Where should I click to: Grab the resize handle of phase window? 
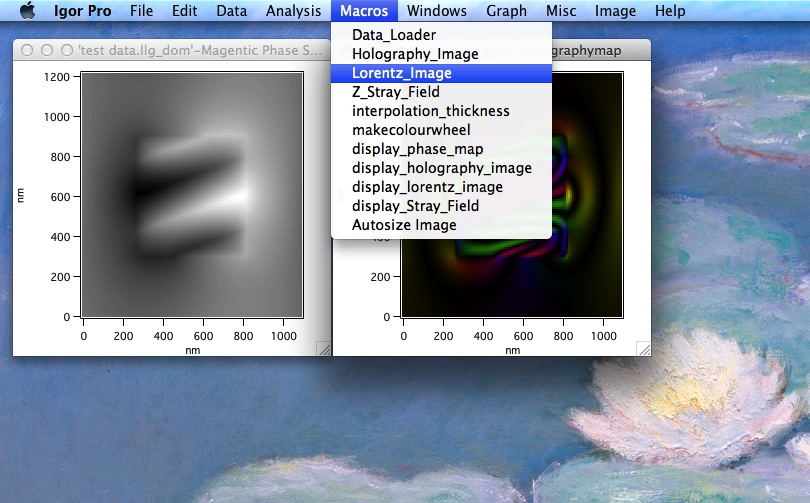[323, 348]
